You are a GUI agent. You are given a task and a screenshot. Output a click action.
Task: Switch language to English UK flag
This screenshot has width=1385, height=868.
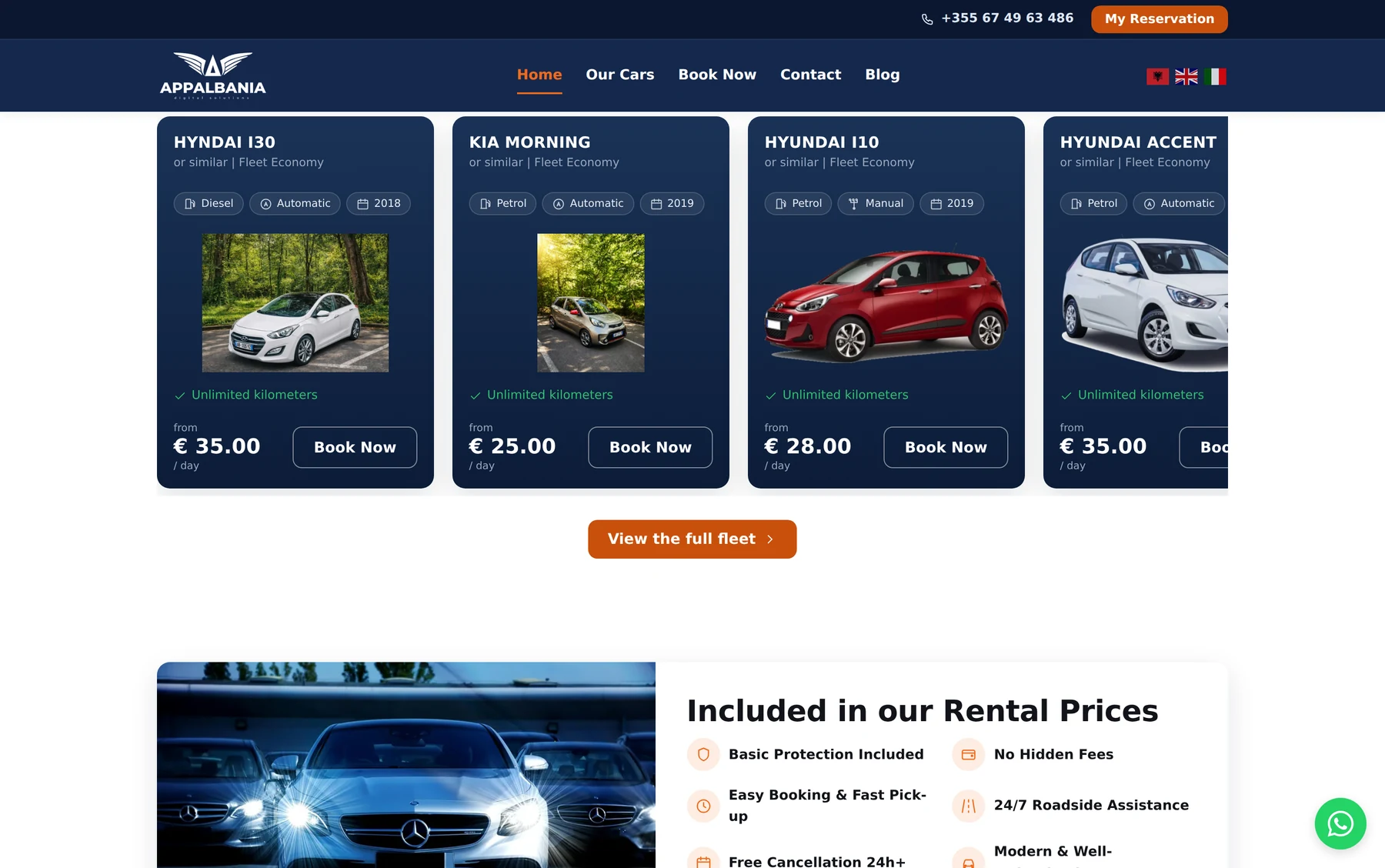pyautogui.click(x=1186, y=76)
